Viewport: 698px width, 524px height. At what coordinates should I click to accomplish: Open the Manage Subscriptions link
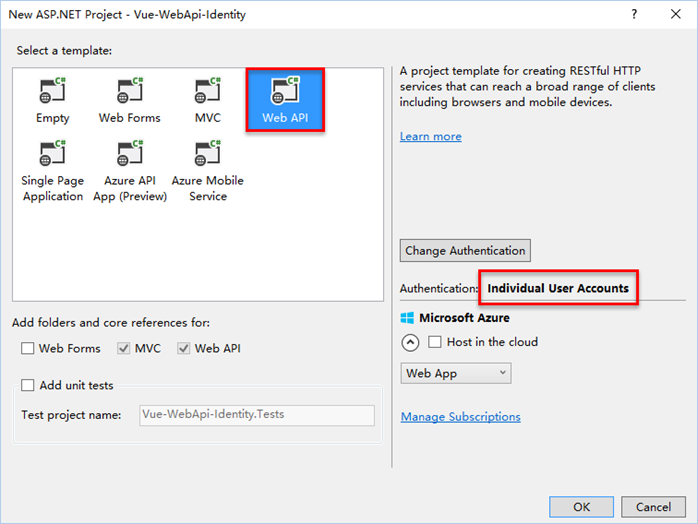point(461,417)
